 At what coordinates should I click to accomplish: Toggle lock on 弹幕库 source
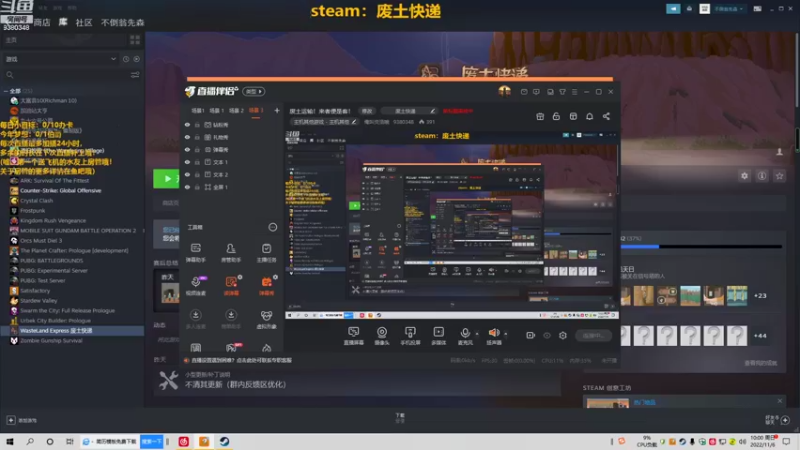(197, 149)
